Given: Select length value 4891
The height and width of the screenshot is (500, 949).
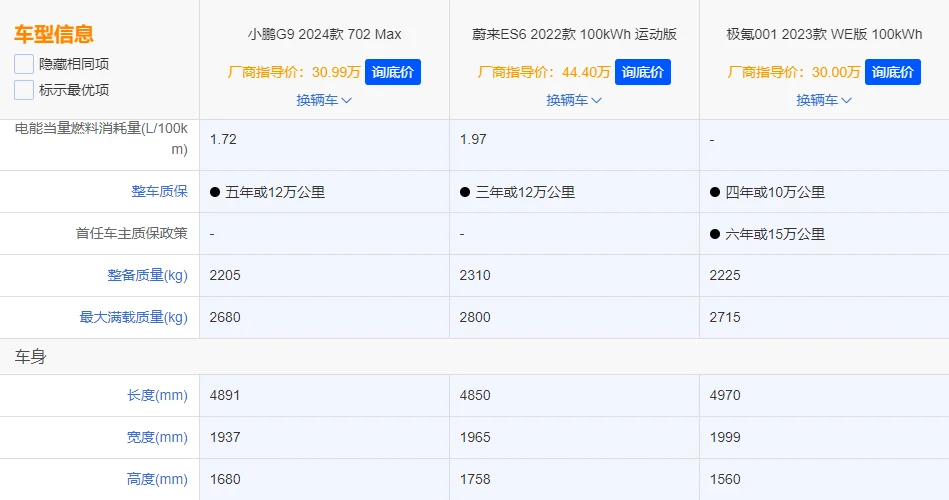Looking at the screenshot, I should click(x=225, y=395).
